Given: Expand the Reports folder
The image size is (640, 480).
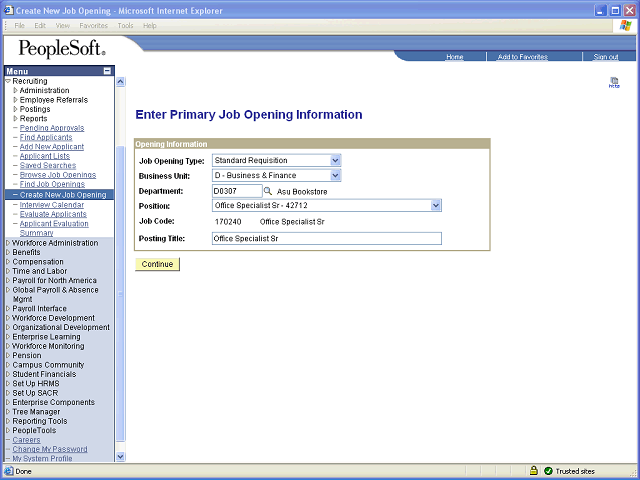Looking at the screenshot, I should pos(16,118).
